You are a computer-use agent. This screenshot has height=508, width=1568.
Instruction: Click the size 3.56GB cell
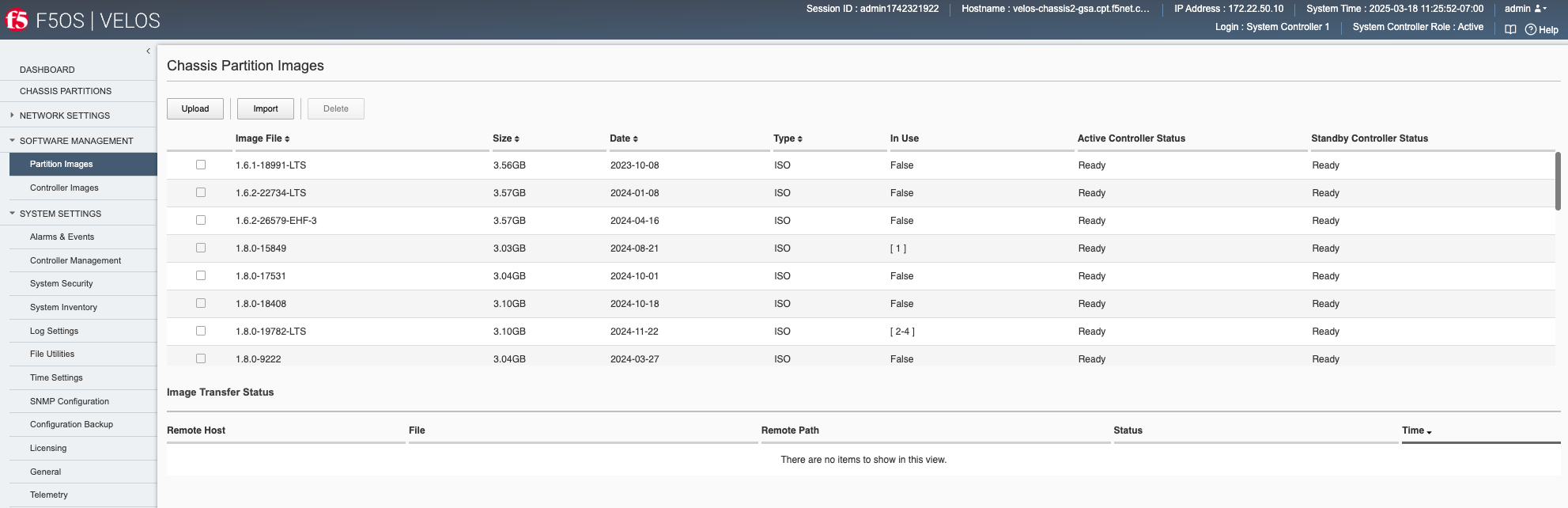(509, 165)
